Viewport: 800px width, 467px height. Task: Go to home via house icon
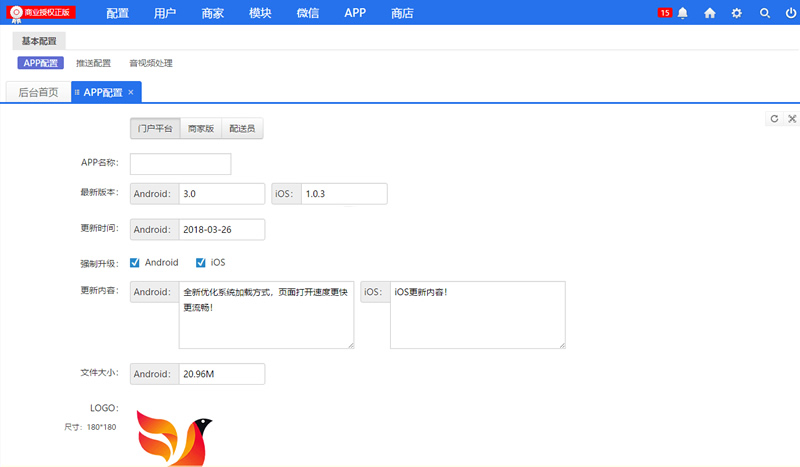pos(710,13)
